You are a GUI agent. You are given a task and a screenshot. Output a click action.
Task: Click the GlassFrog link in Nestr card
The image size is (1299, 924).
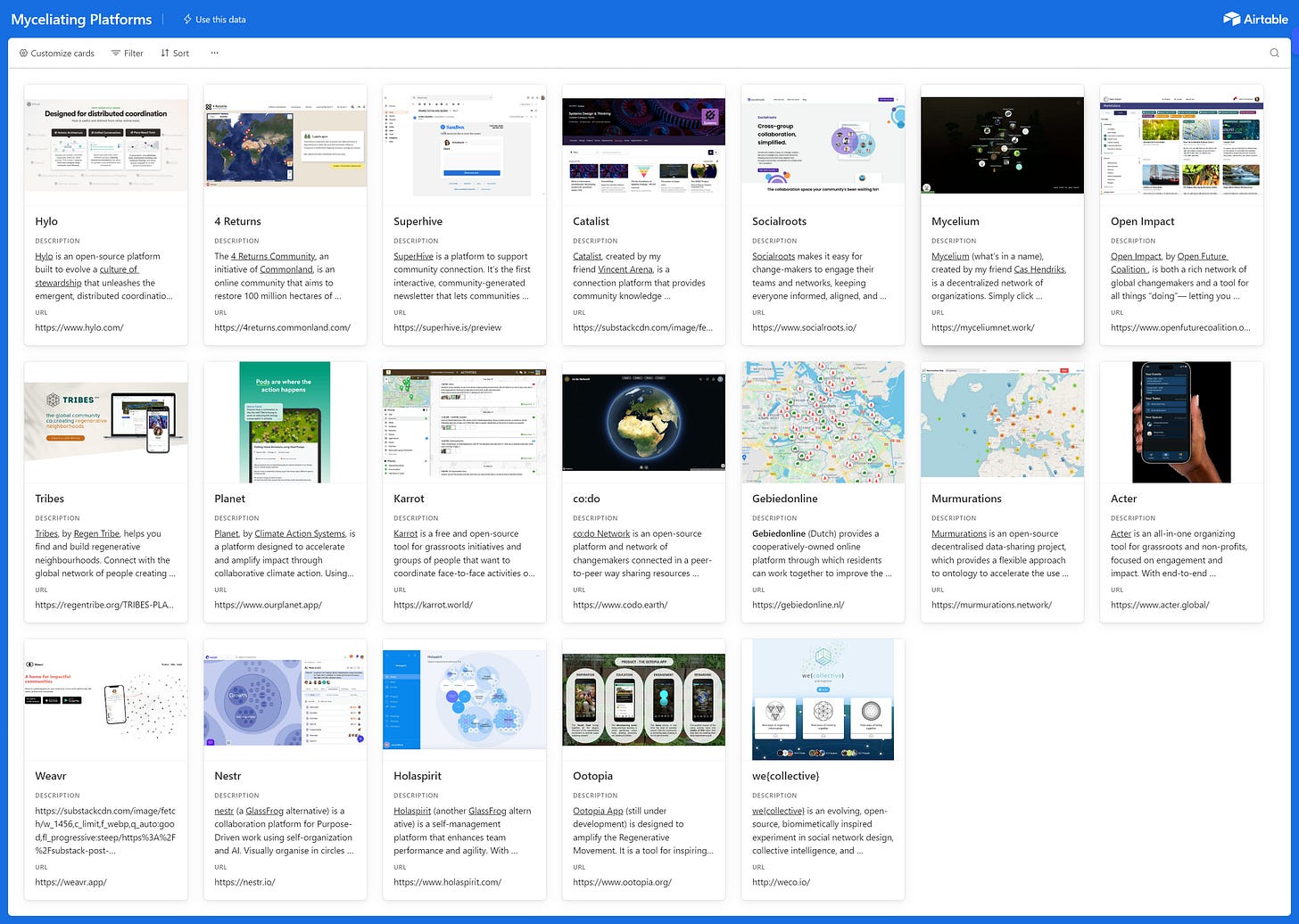click(265, 811)
